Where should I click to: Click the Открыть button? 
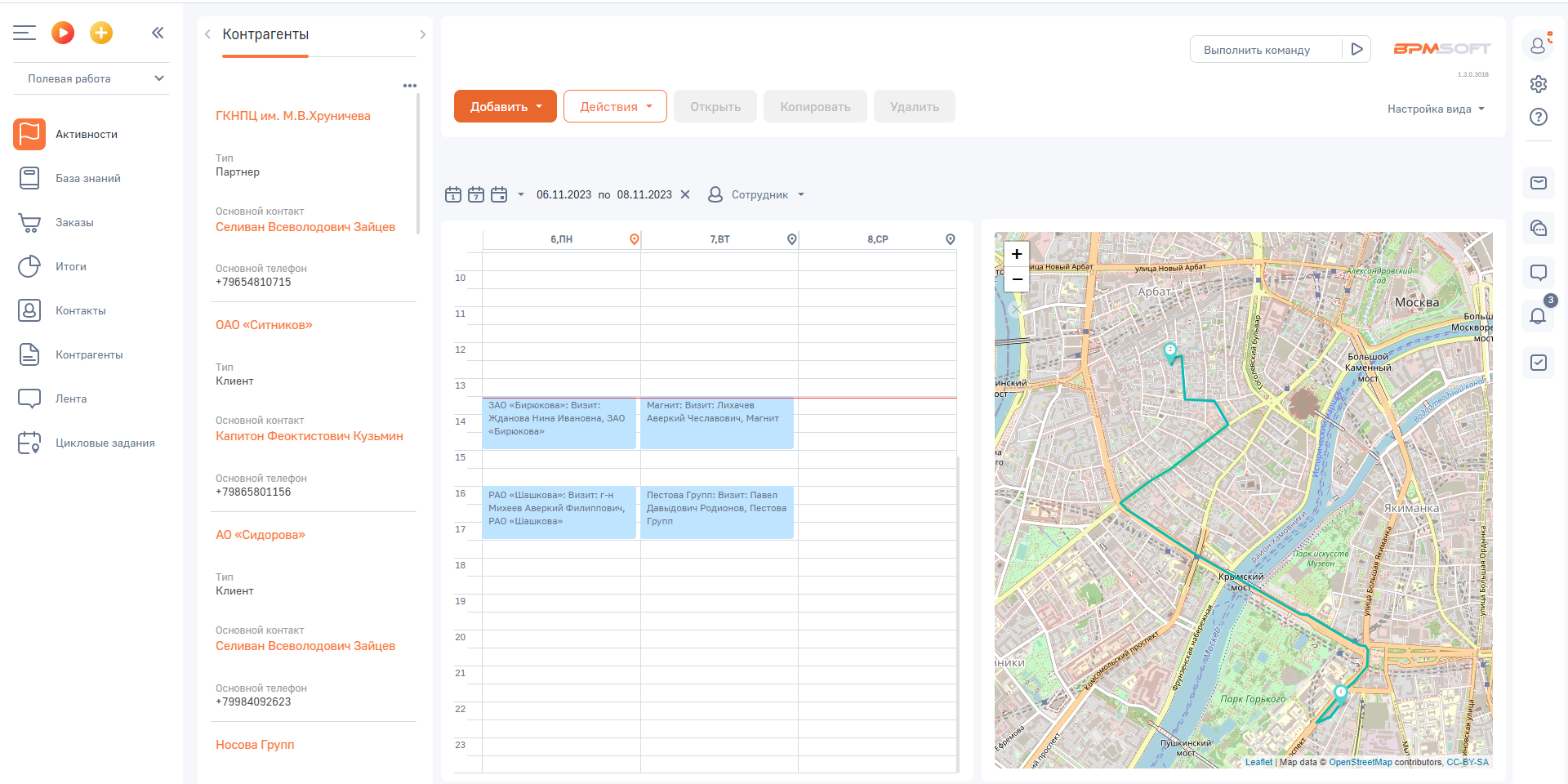pyautogui.click(x=715, y=106)
